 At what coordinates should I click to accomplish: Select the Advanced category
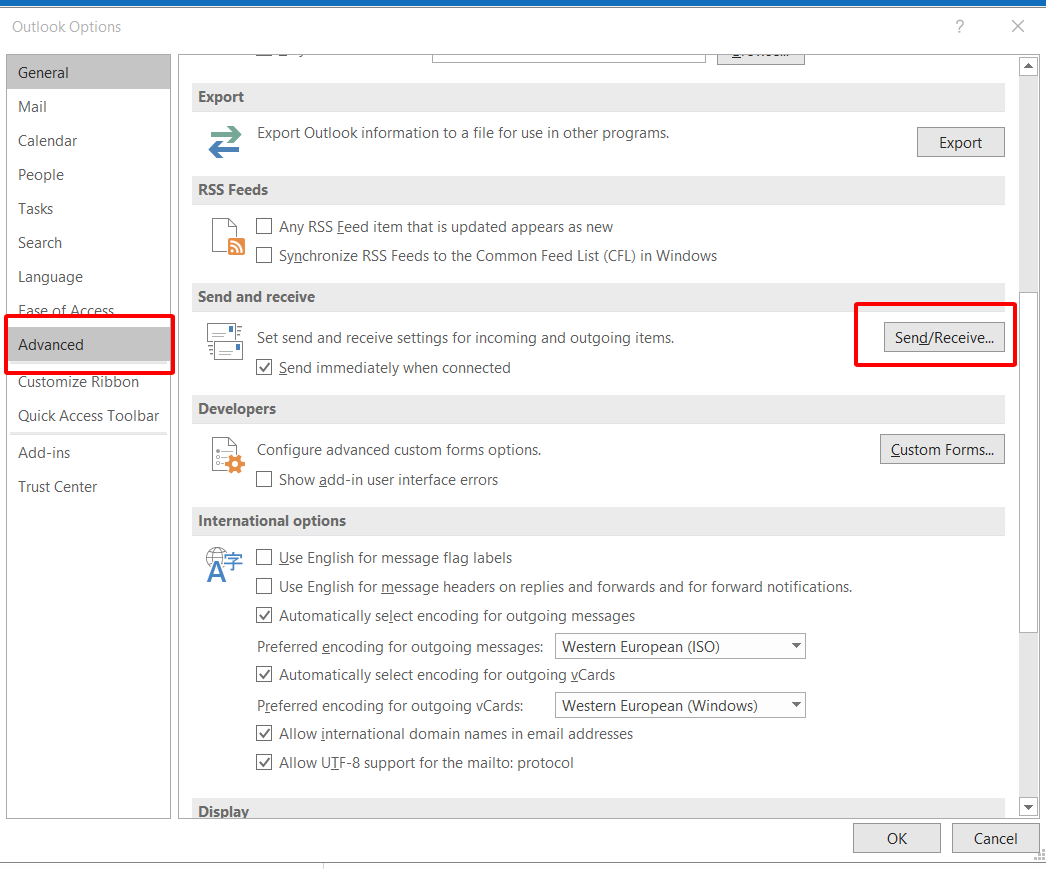pos(88,345)
